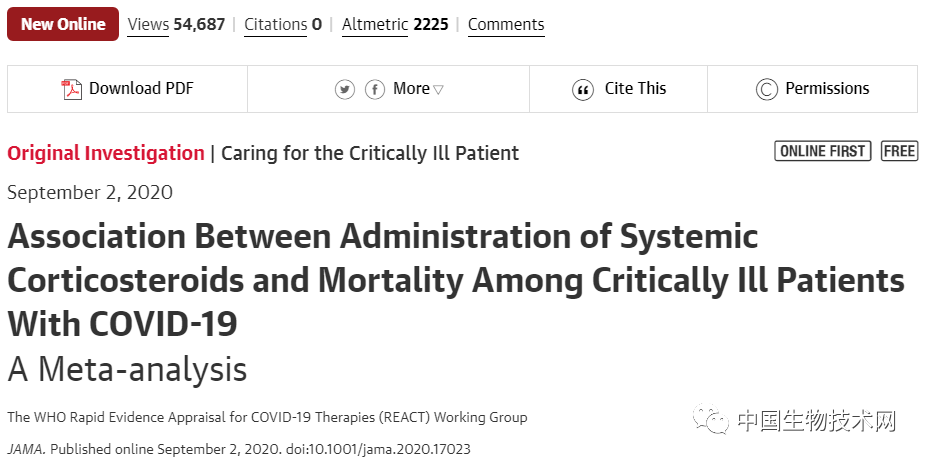Click the PDF file icon
The height and width of the screenshot is (461, 926).
click(x=72, y=89)
